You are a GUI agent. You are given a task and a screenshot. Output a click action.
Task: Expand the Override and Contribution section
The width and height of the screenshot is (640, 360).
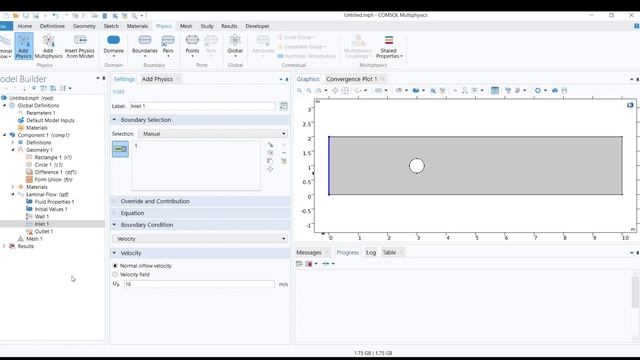[x=115, y=201]
